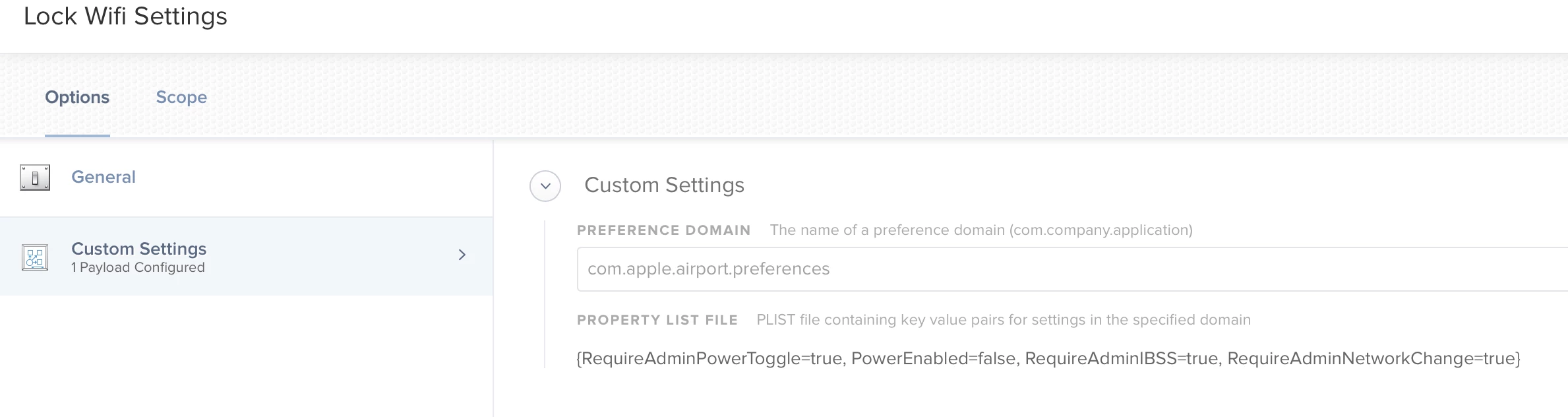Collapse the Custom Settings section with circular chevron

[x=545, y=186]
